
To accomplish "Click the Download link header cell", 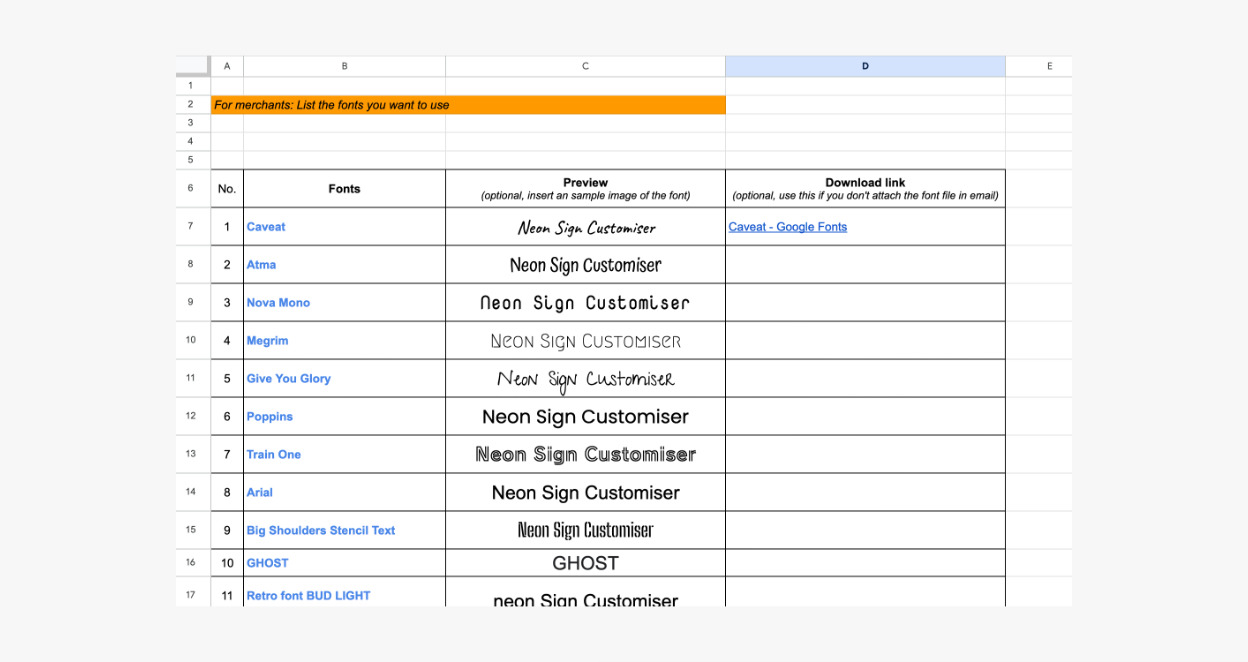I will [865, 188].
